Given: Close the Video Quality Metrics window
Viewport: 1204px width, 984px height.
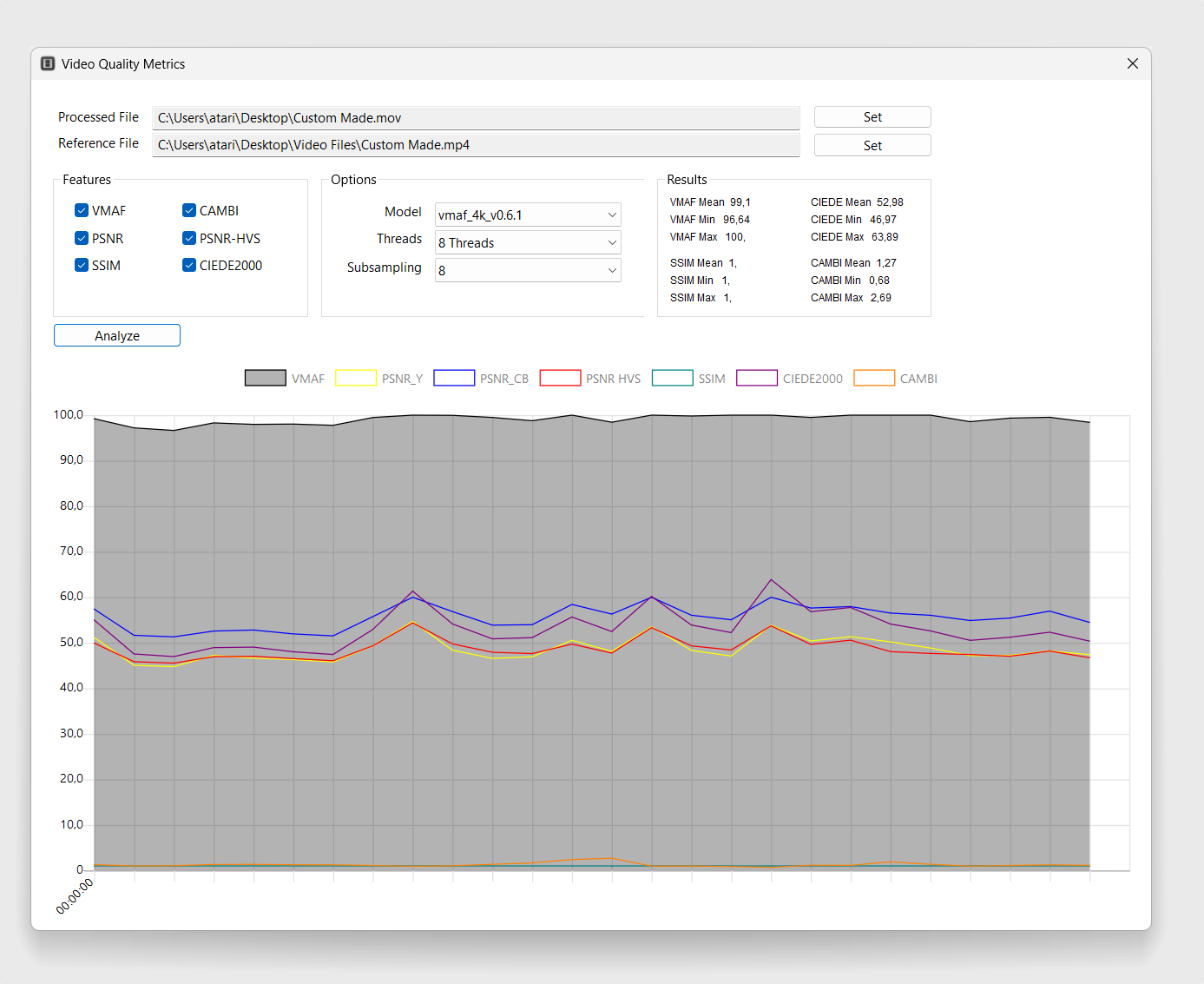Looking at the screenshot, I should coord(1133,63).
